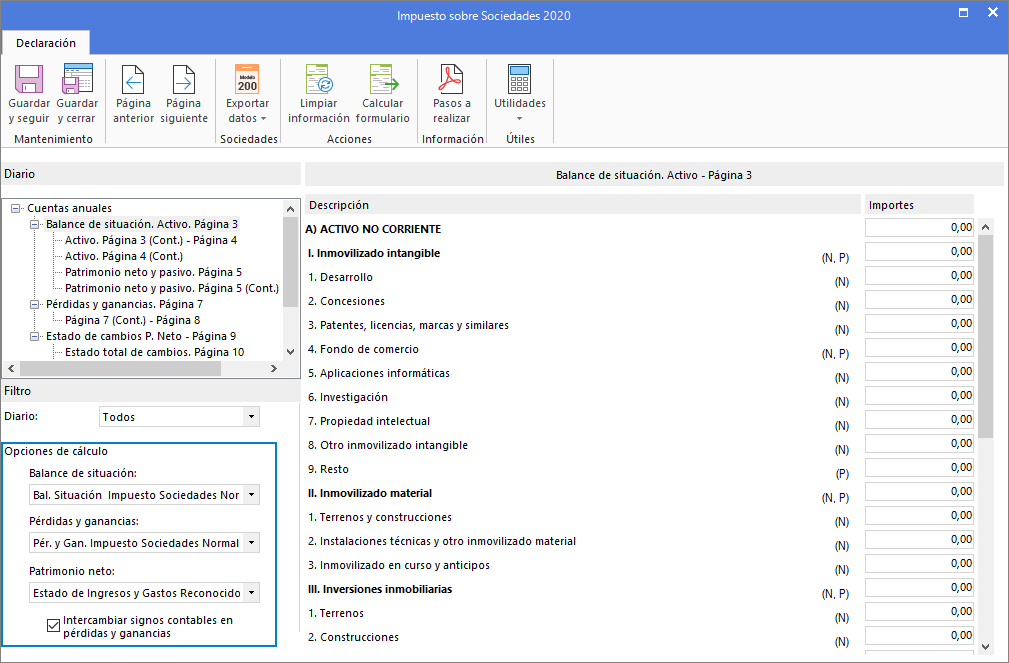Viewport: 1009px width, 663px height.
Task: Click amount field for 9. Resto
Action: [919, 467]
